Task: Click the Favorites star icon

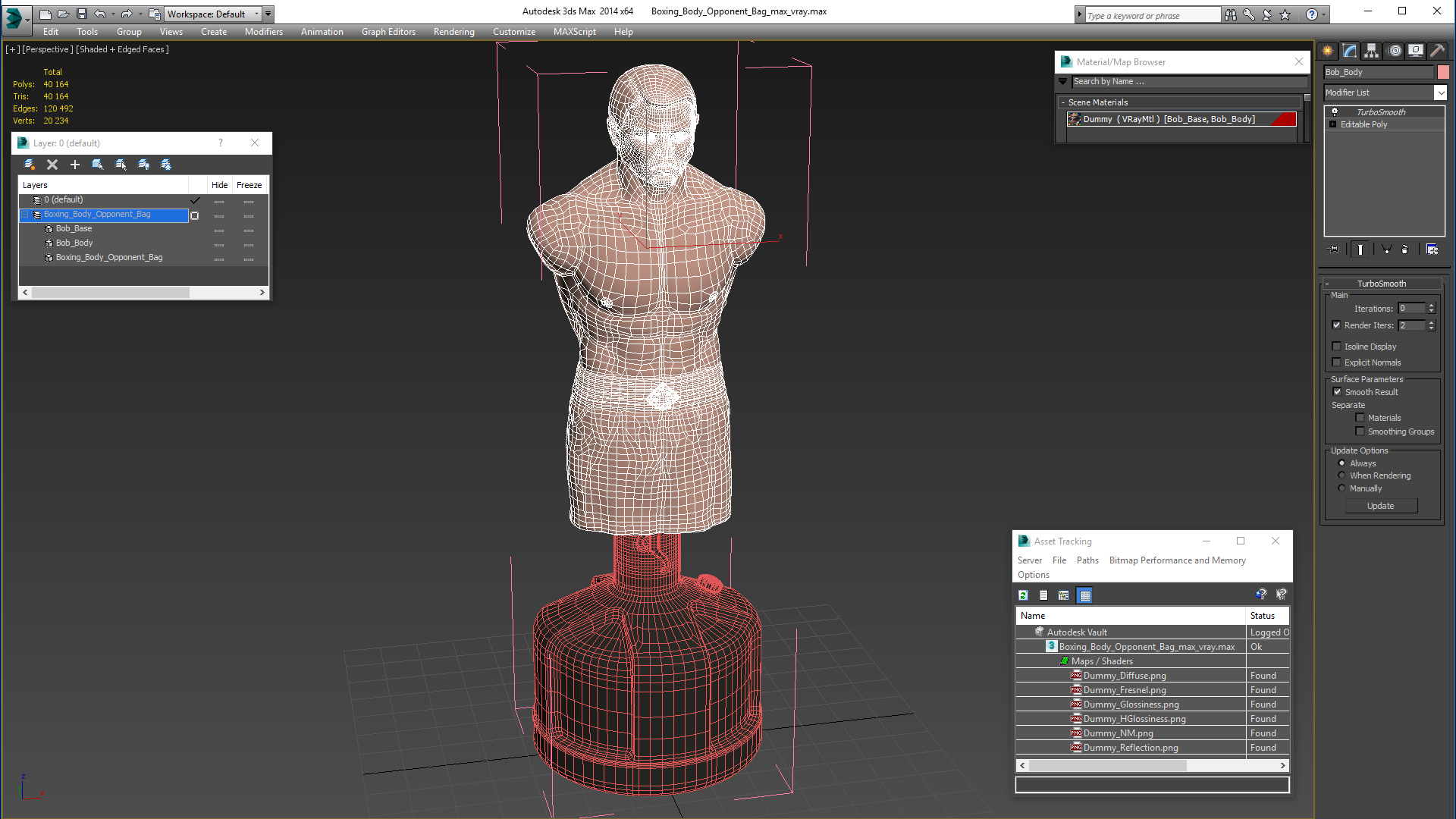Action: pyautogui.click(x=1285, y=14)
